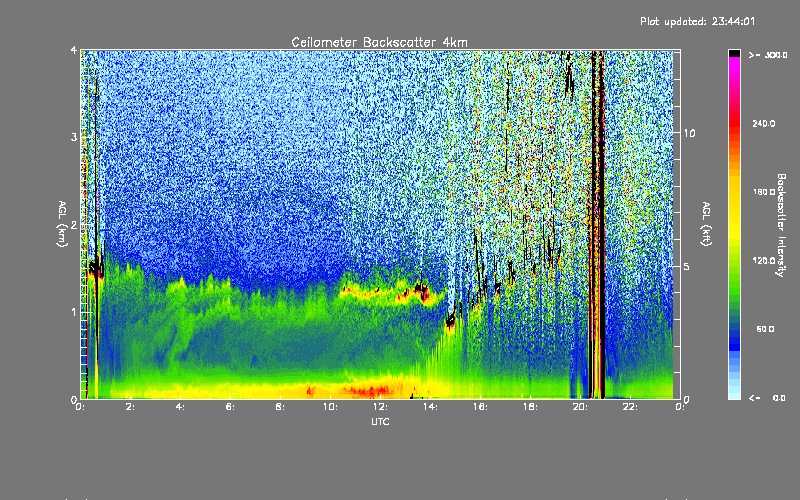Screen dimensions: 800x500
Task: Click the "Ceilometer Backscatter 4km" plot title
Action: [x=379, y=42]
